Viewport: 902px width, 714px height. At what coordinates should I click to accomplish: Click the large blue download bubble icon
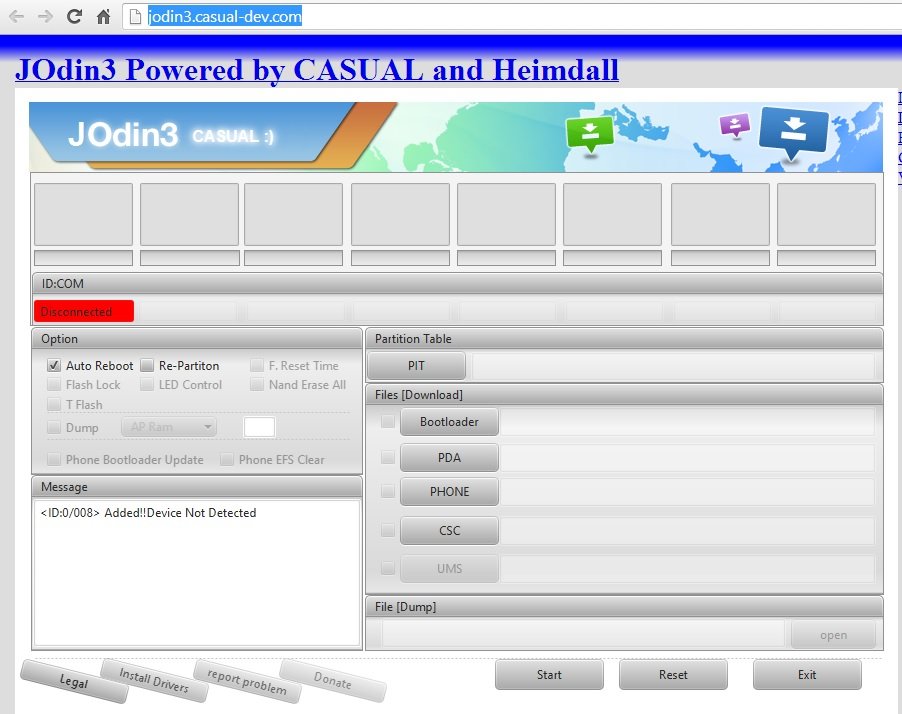[x=793, y=133]
